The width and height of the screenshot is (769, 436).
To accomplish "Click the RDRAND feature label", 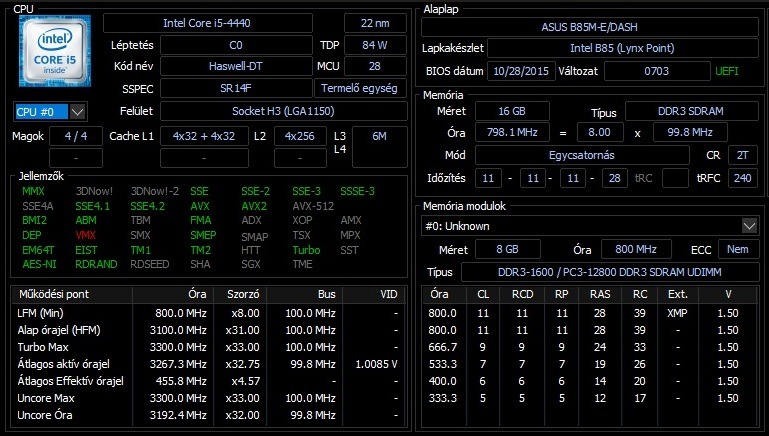I will coord(96,264).
